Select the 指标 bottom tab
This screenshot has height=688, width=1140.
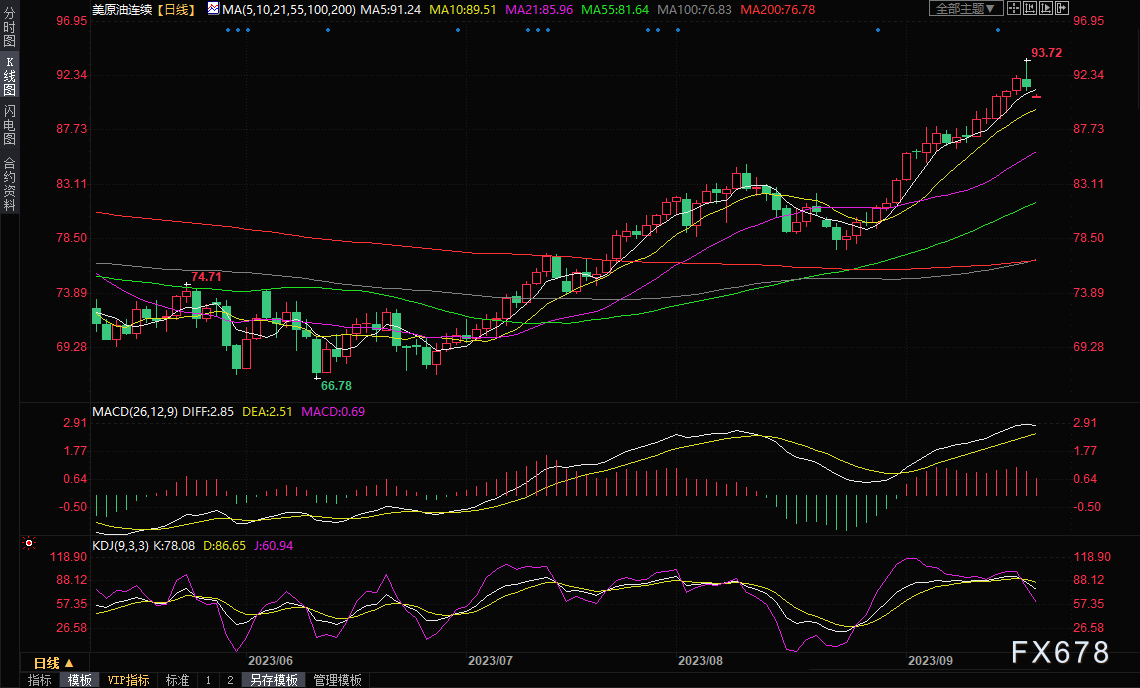tap(40, 680)
